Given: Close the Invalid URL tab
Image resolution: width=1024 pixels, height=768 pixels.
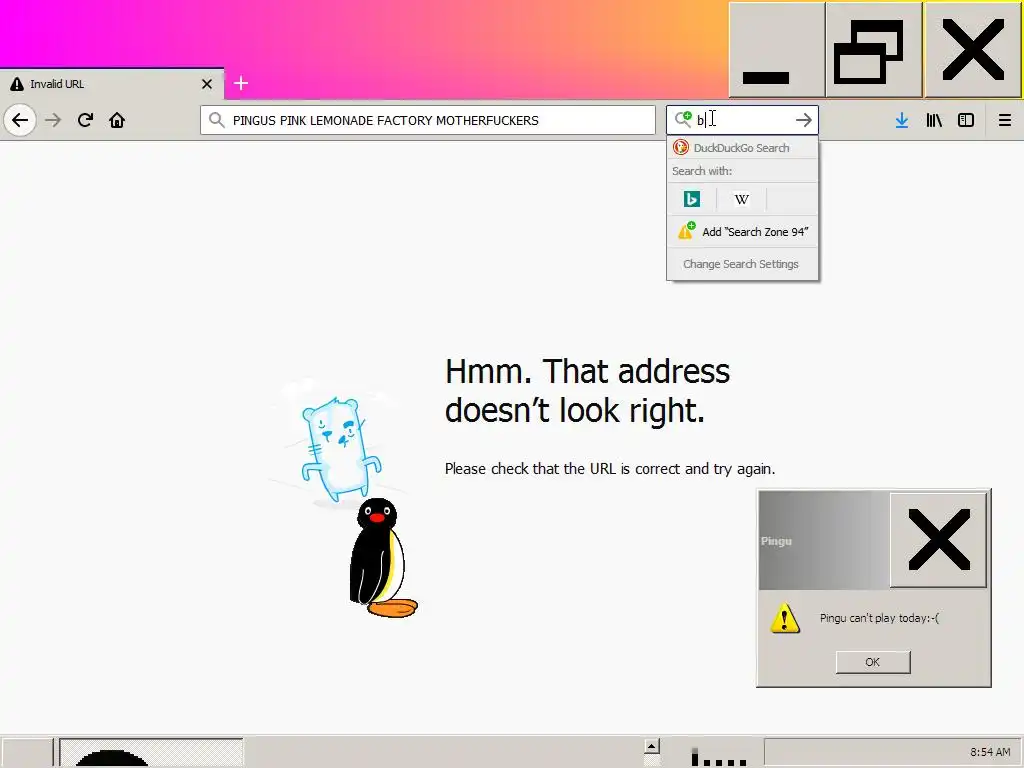Looking at the screenshot, I should [206, 84].
